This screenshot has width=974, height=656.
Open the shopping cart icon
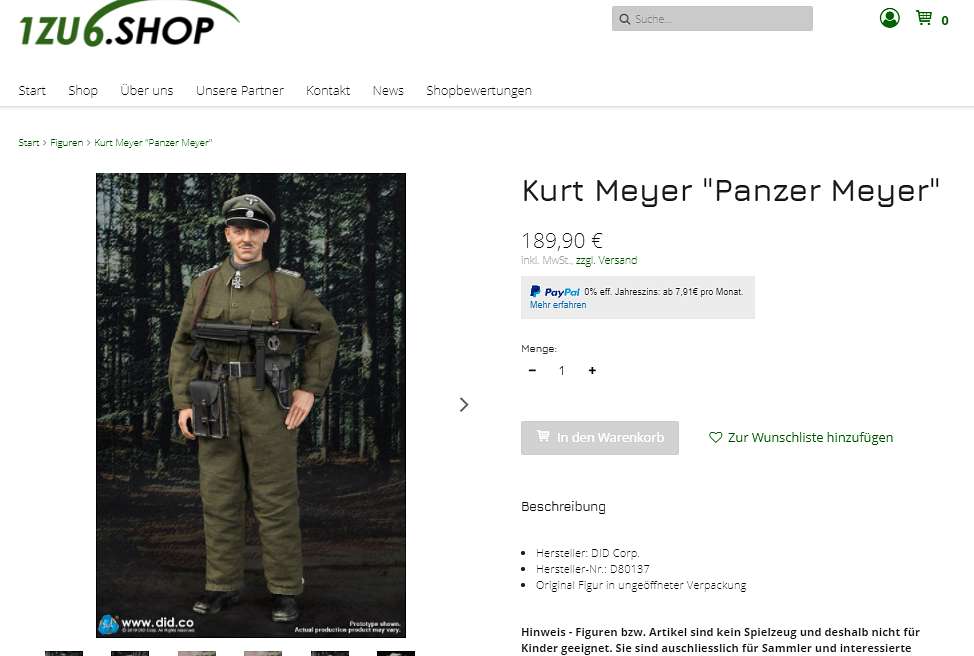pyautogui.click(x=924, y=18)
